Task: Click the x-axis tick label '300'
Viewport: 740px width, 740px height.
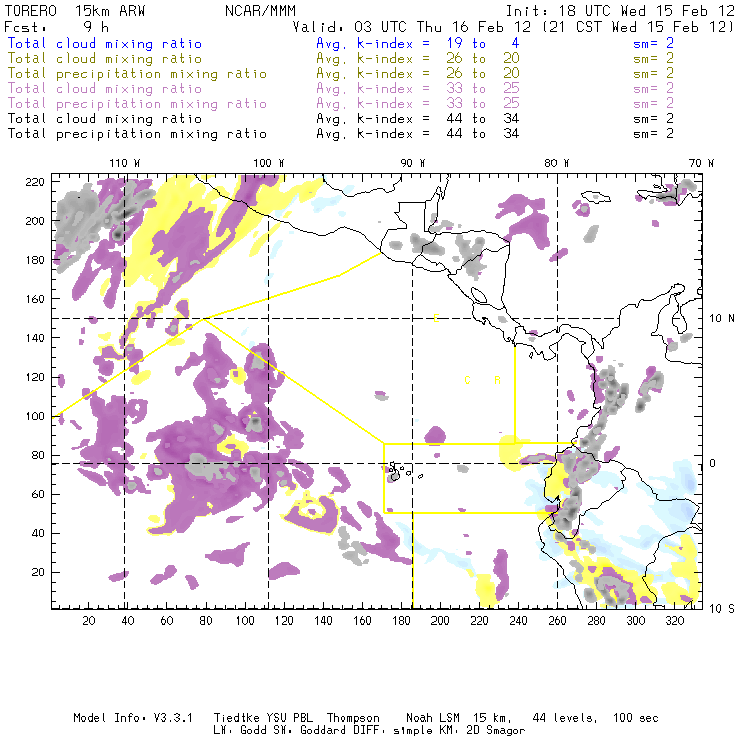Action: 635,621
